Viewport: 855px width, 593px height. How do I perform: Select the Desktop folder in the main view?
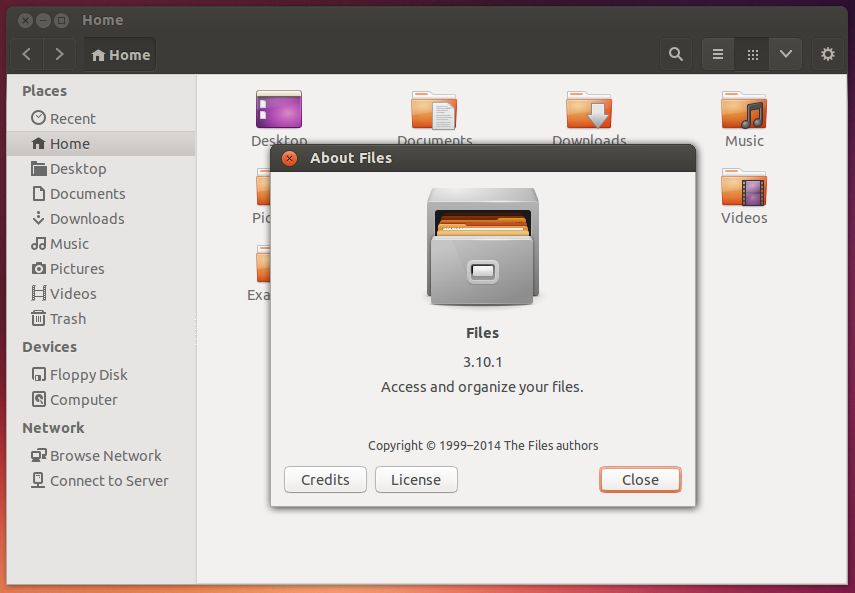click(279, 109)
